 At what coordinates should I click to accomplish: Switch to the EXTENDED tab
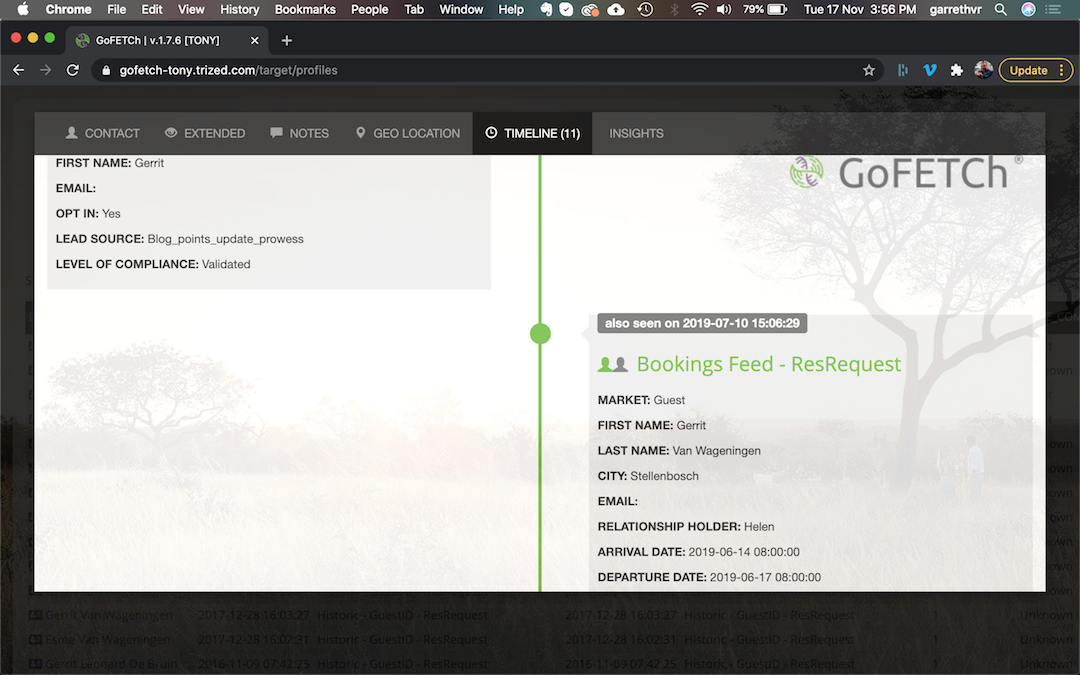click(205, 133)
